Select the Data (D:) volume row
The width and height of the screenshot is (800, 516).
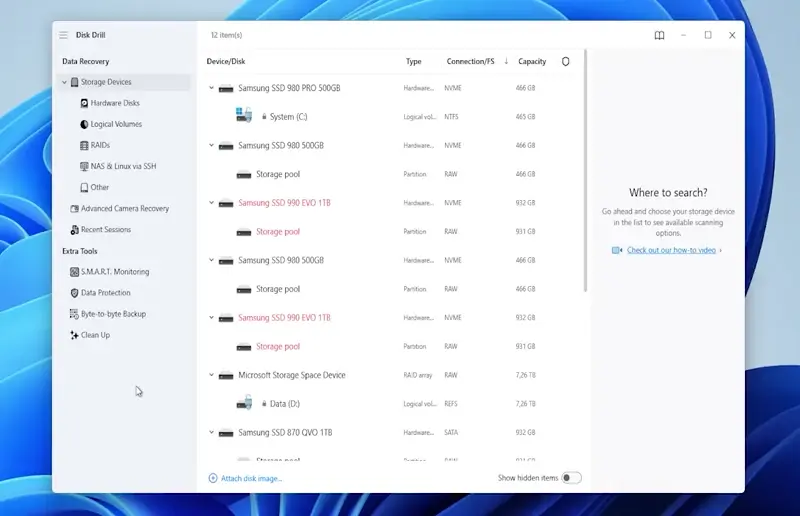(x=391, y=403)
